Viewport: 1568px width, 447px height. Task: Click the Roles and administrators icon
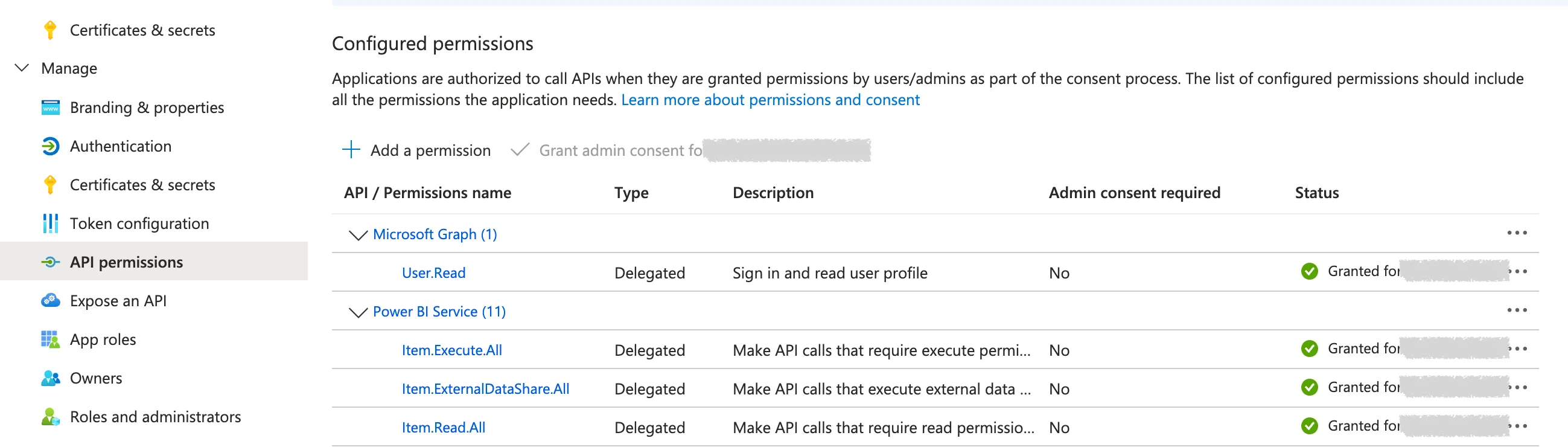pos(51,417)
